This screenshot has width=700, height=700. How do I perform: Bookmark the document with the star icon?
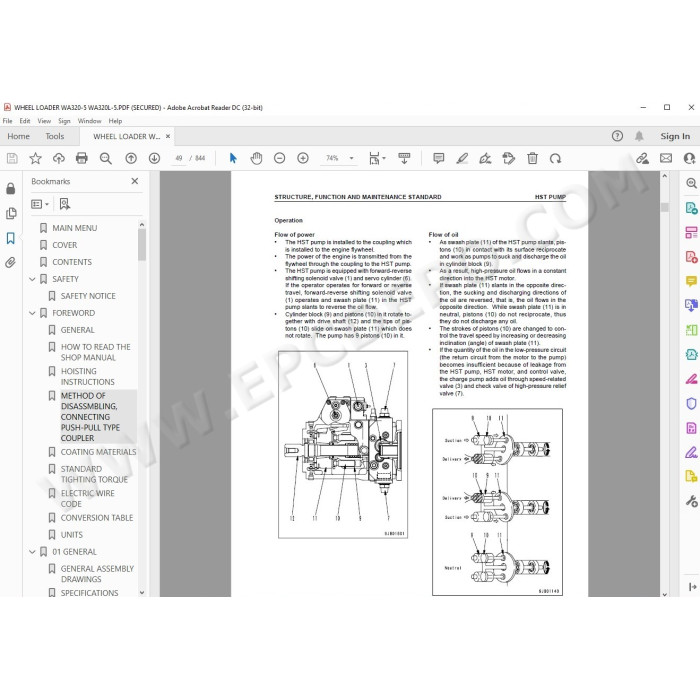click(x=35, y=158)
